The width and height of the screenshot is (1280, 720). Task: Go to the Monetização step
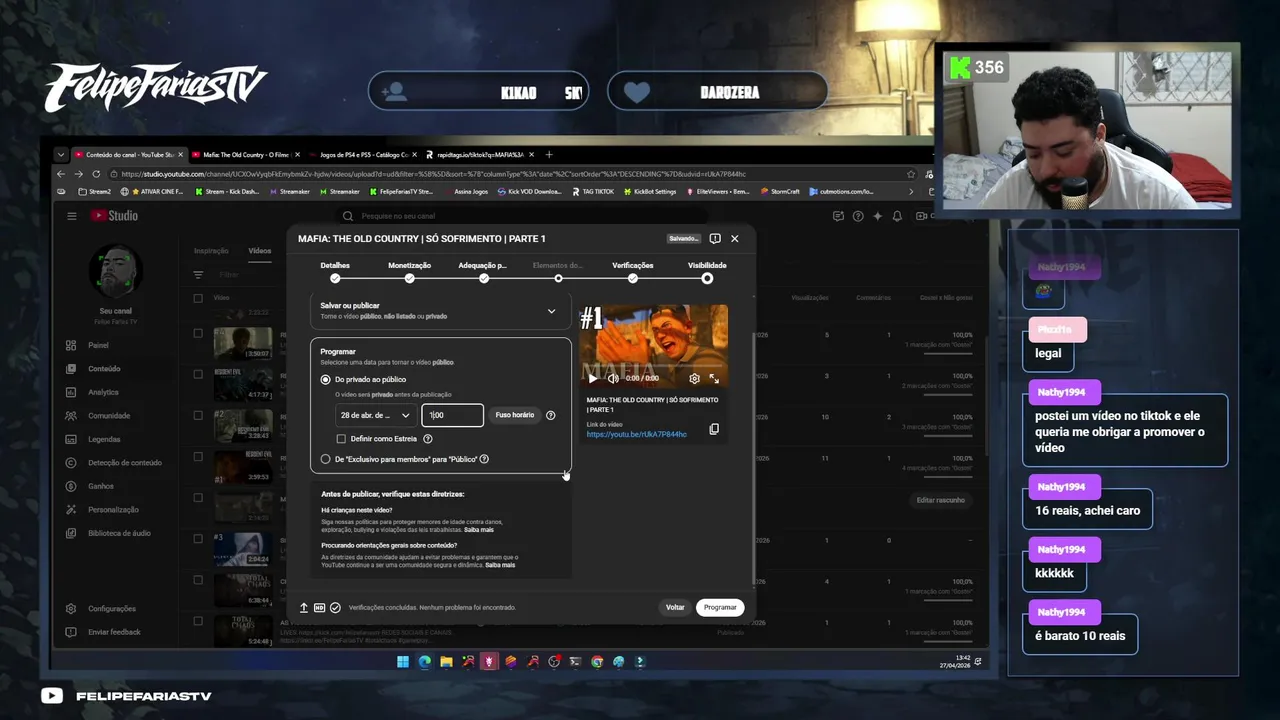coord(409,271)
